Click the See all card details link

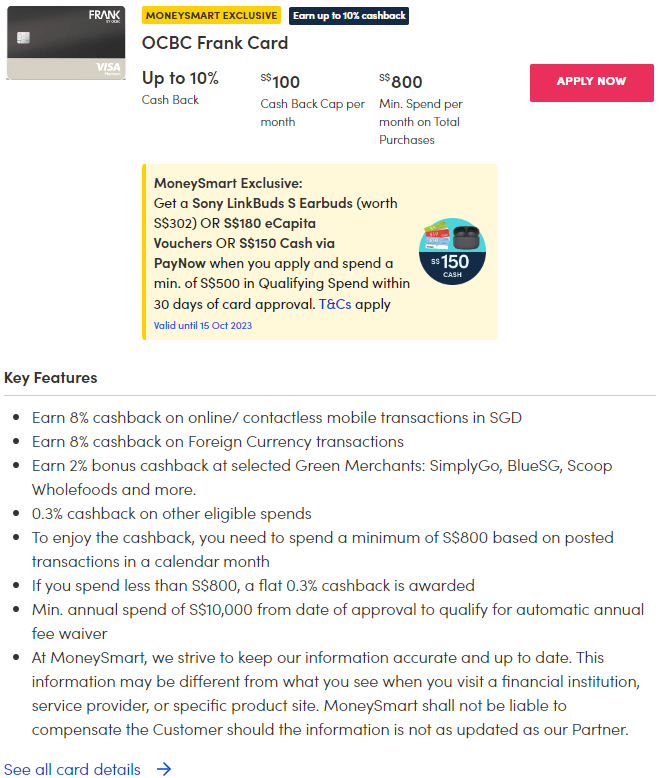click(72, 769)
